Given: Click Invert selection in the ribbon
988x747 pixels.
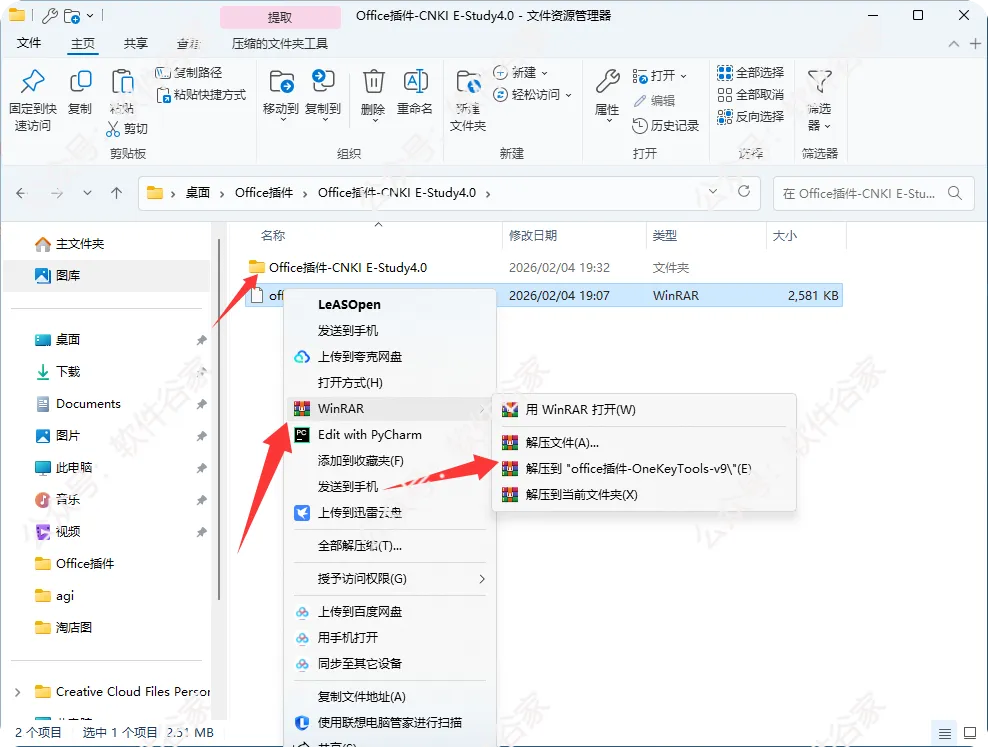Looking at the screenshot, I should point(750,117).
